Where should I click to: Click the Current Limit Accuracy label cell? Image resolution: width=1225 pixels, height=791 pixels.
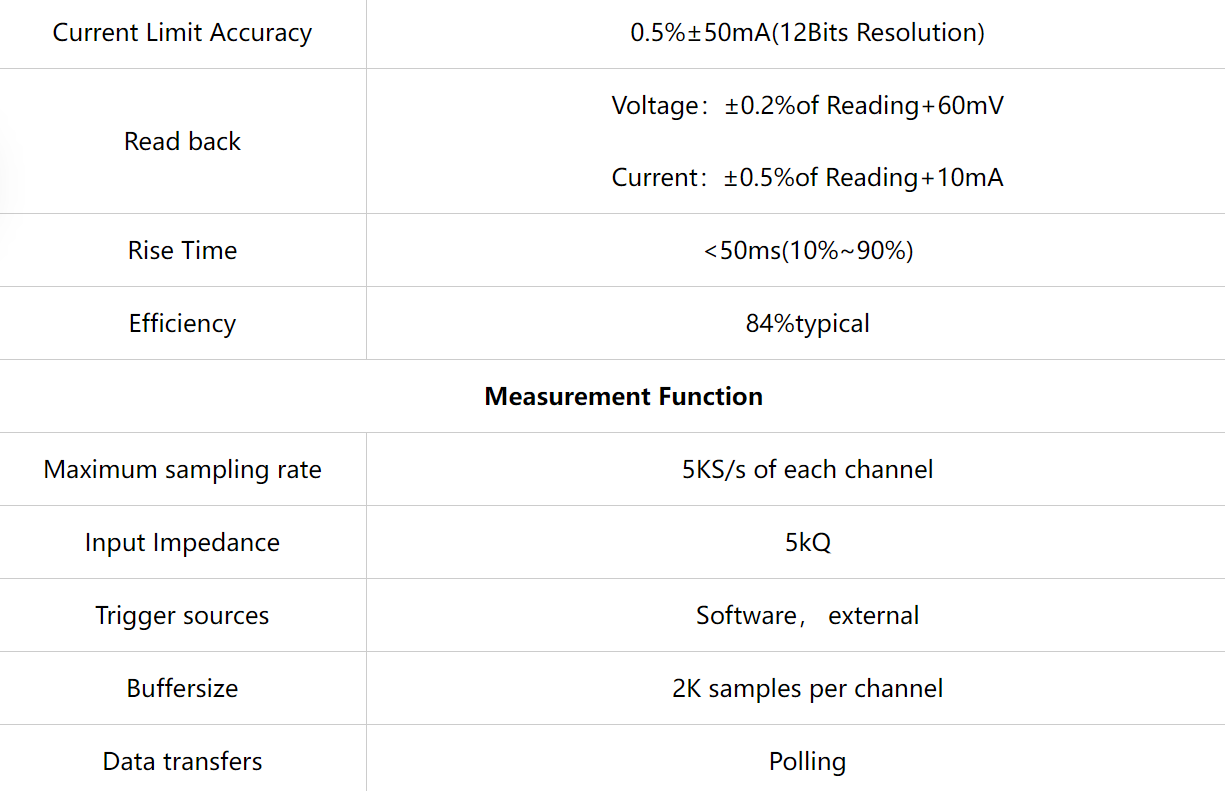(182, 33)
